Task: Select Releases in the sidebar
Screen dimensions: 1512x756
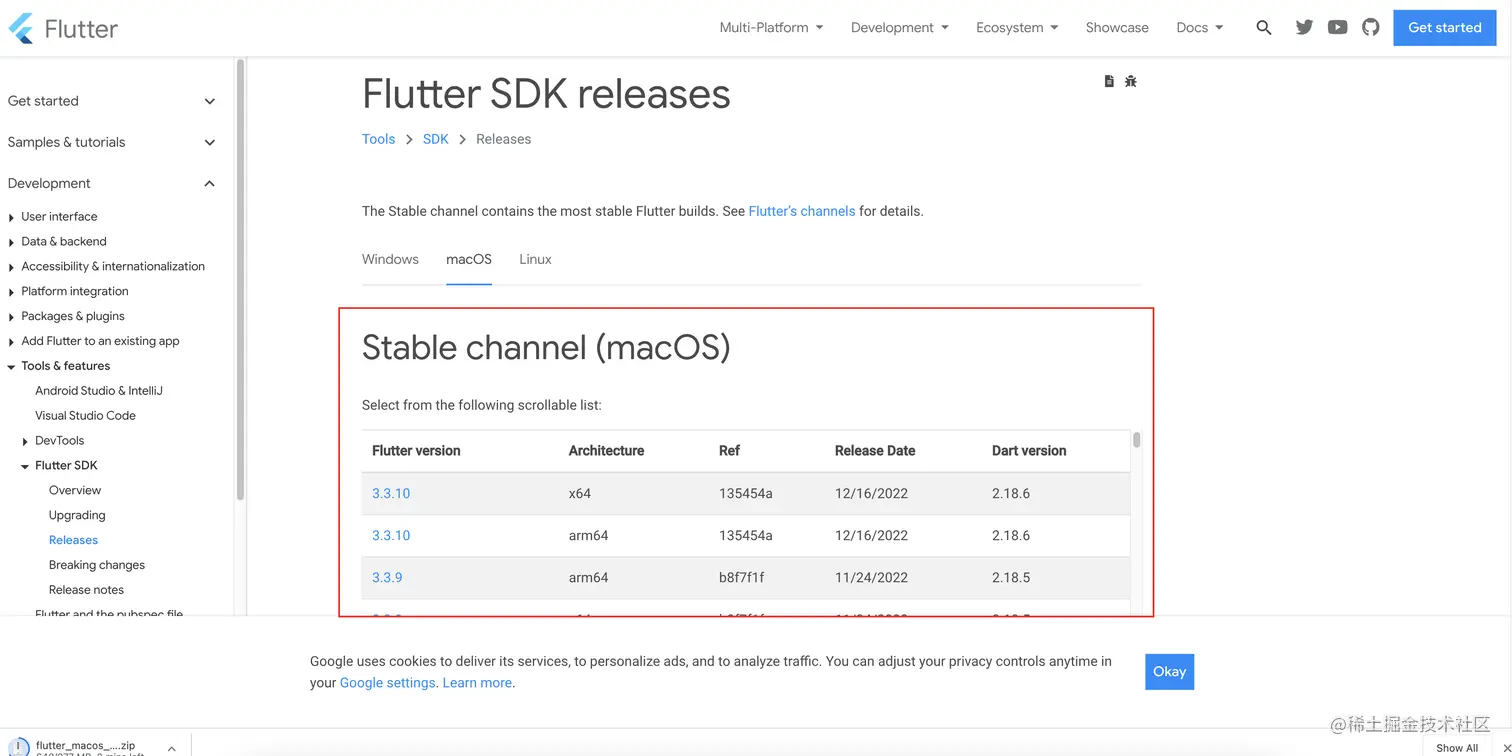Action: coord(73,540)
